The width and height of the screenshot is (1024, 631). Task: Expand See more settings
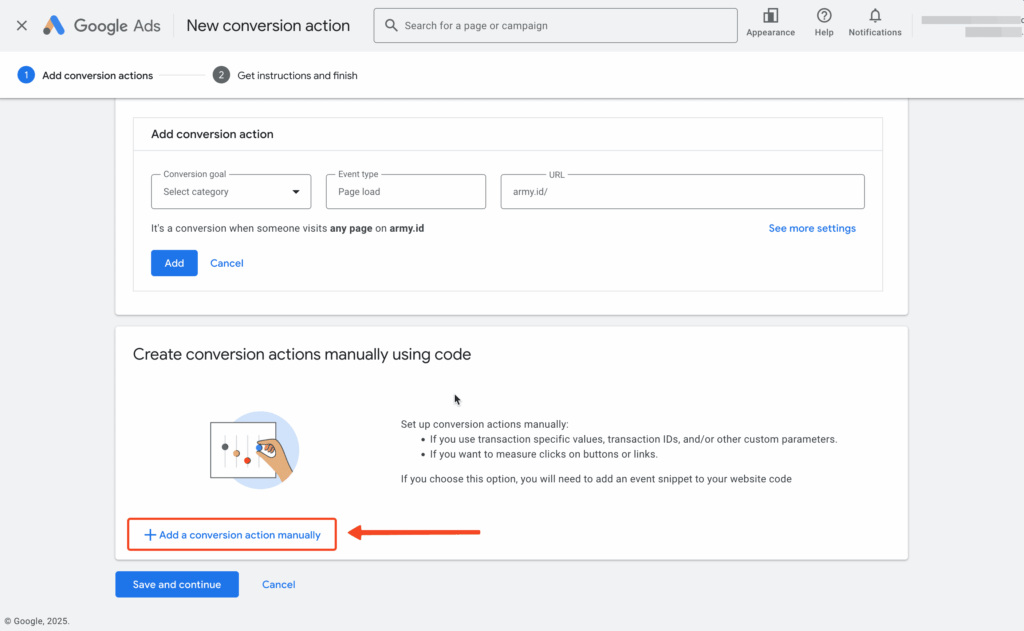click(812, 228)
